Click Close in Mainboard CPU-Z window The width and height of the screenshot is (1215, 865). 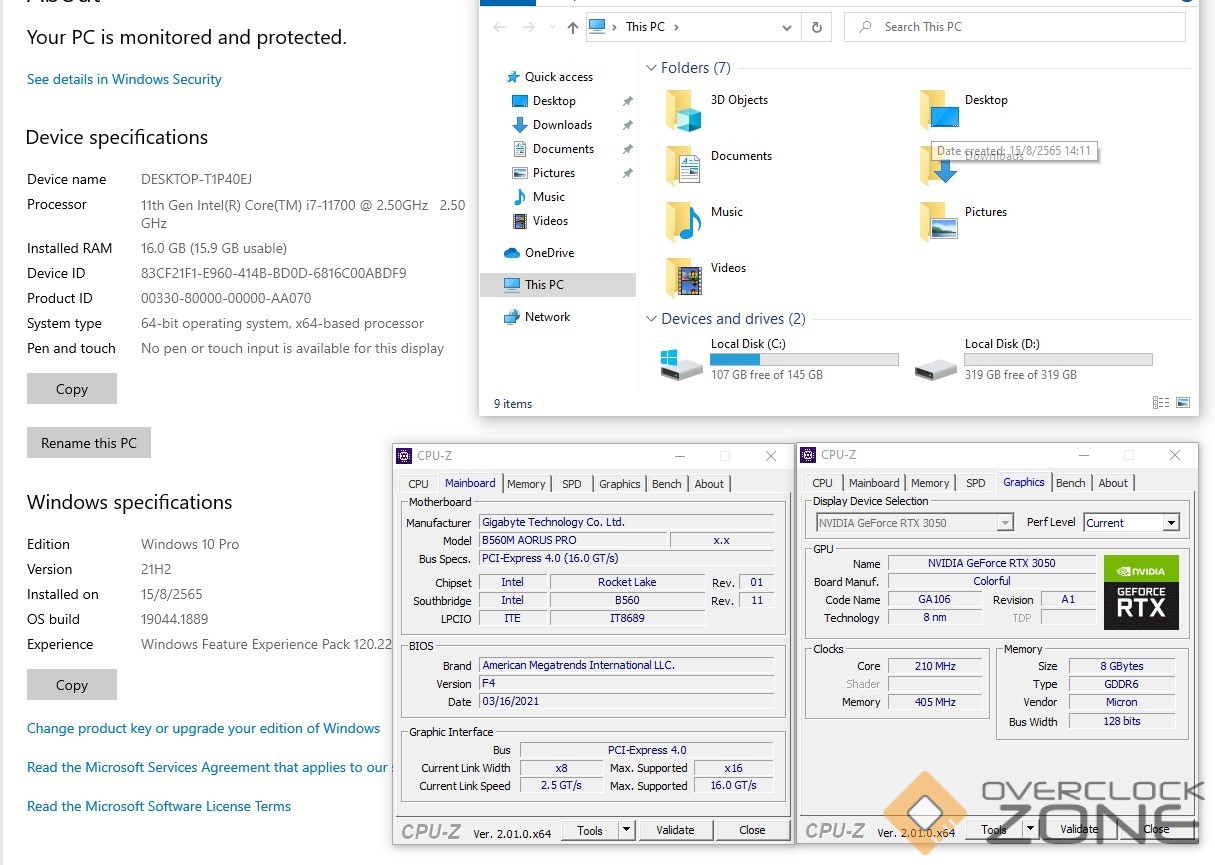pyautogui.click(x=752, y=830)
